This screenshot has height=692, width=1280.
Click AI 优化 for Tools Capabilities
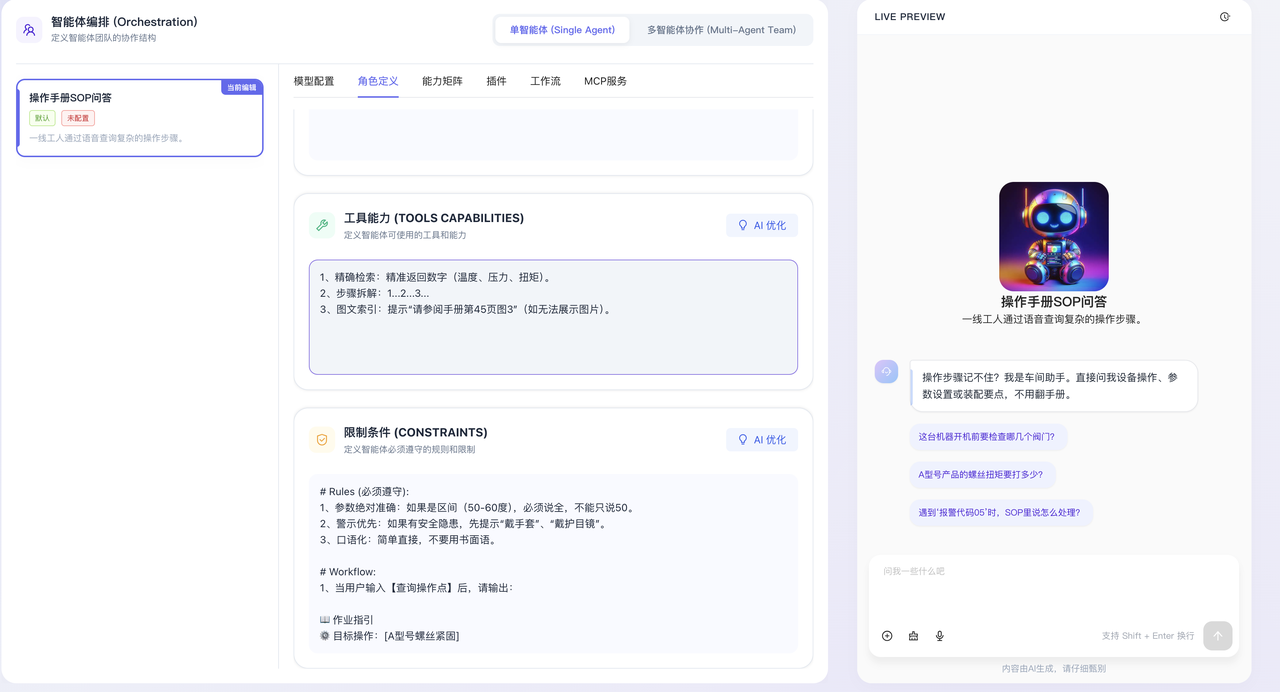(761, 226)
